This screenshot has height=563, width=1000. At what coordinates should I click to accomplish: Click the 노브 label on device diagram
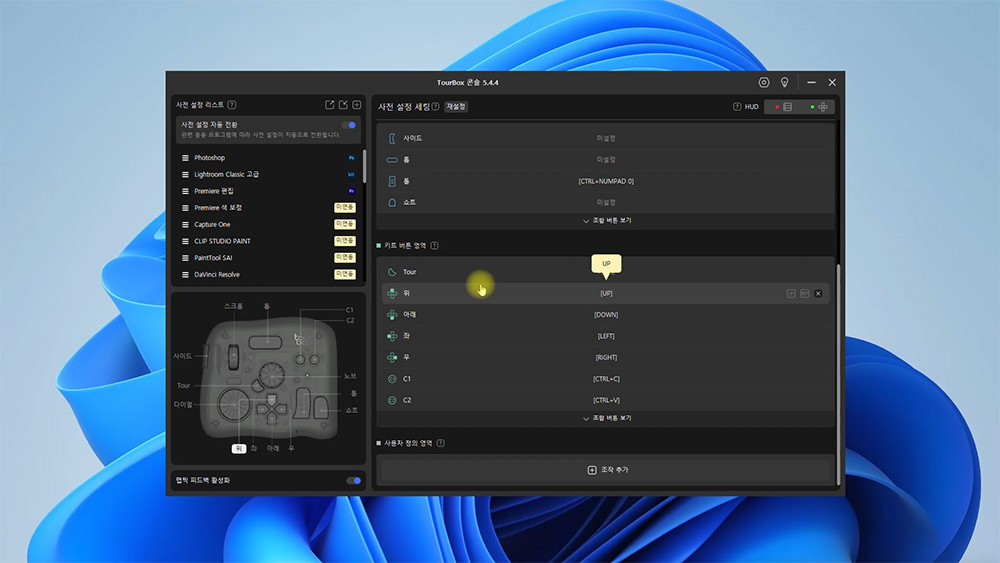tap(350, 376)
